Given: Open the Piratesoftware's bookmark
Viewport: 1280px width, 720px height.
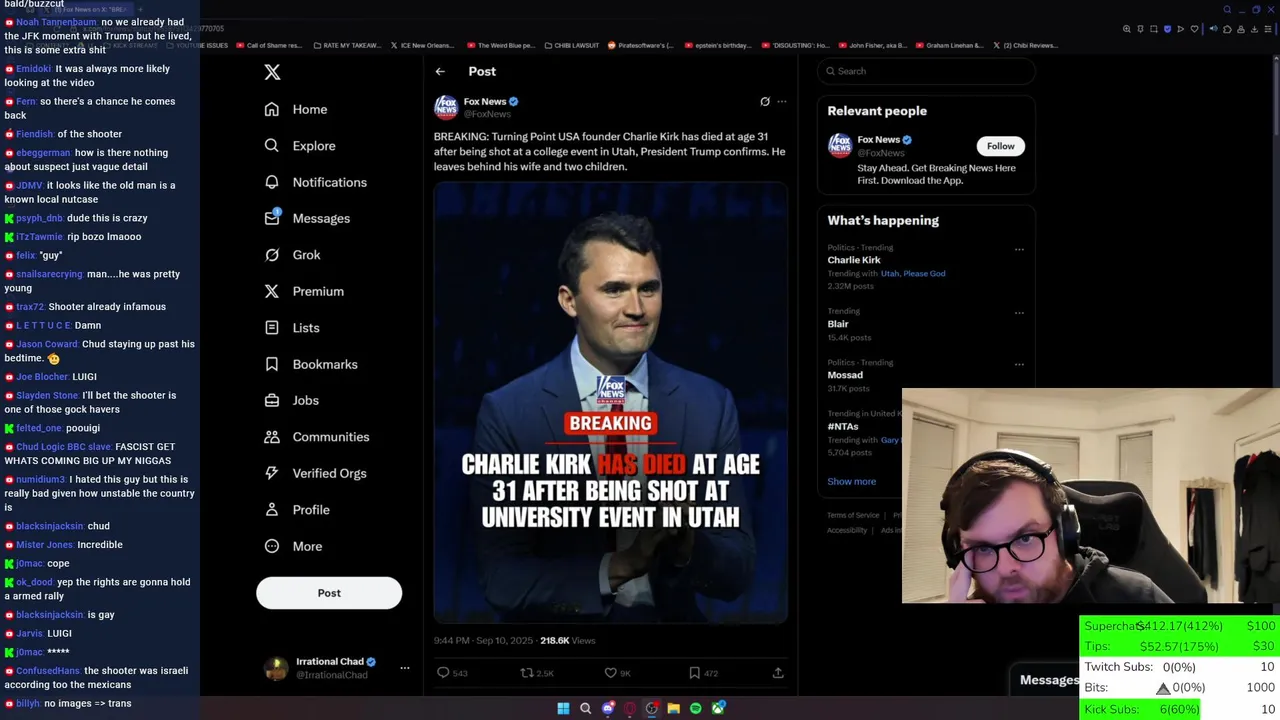Looking at the screenshot, I should pyautogui.click(x=641, y=45).
